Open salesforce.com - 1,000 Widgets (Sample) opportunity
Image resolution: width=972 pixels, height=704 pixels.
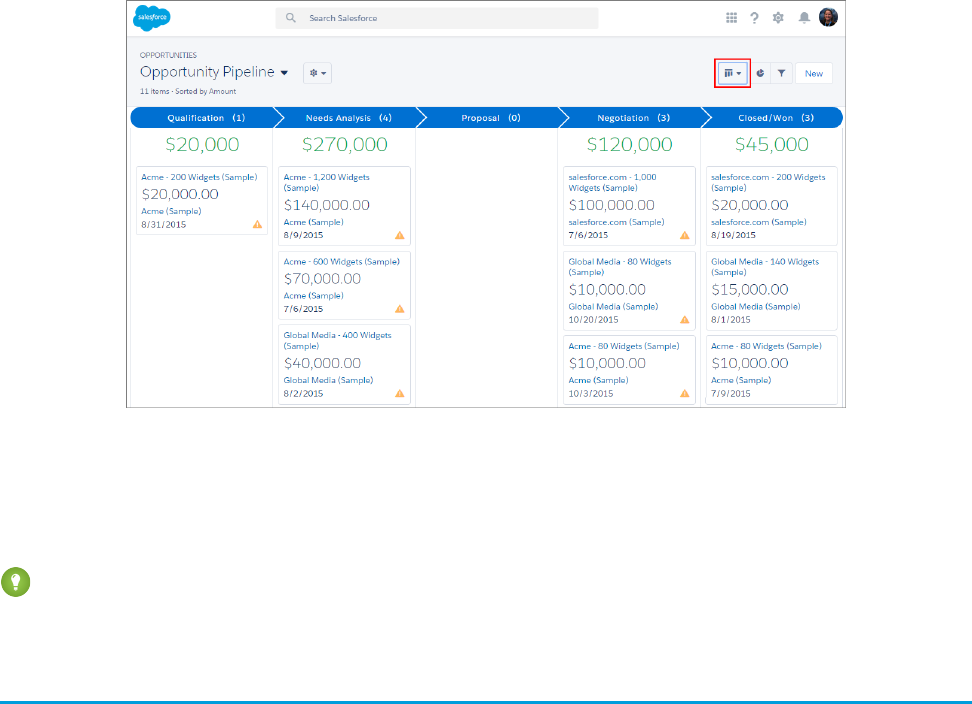(x=612, y=182)
